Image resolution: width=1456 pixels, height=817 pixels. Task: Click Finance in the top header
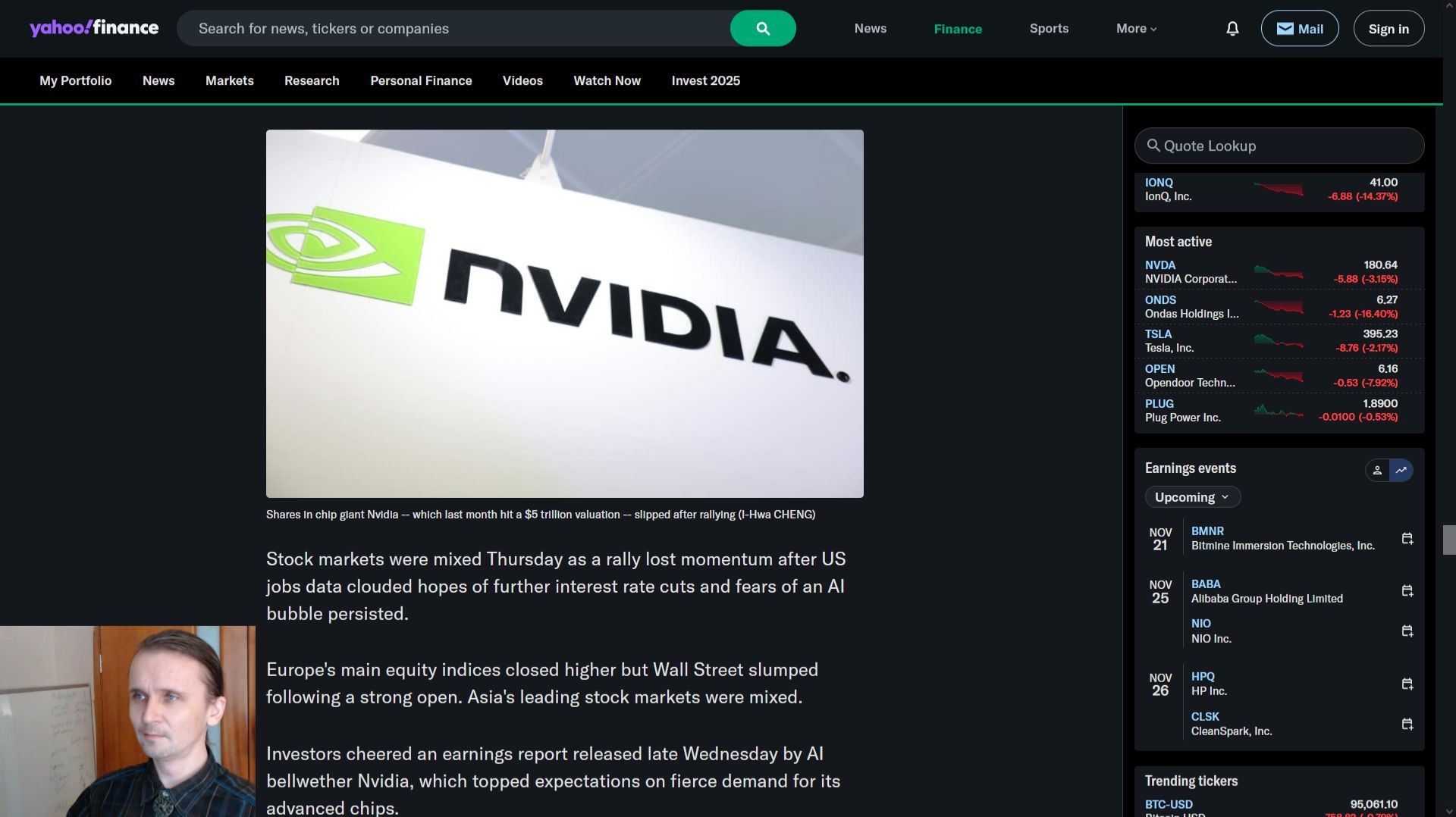coord(958,29)
